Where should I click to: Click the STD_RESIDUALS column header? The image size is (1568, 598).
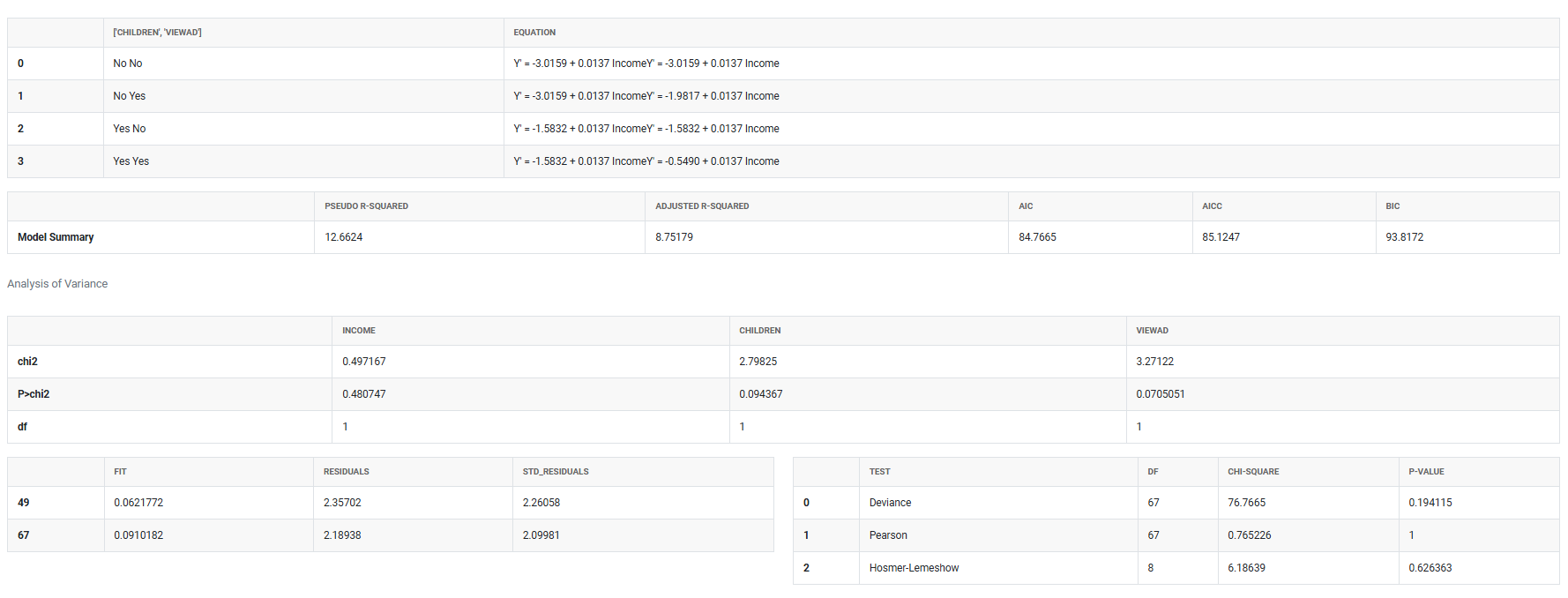(556, 472)
